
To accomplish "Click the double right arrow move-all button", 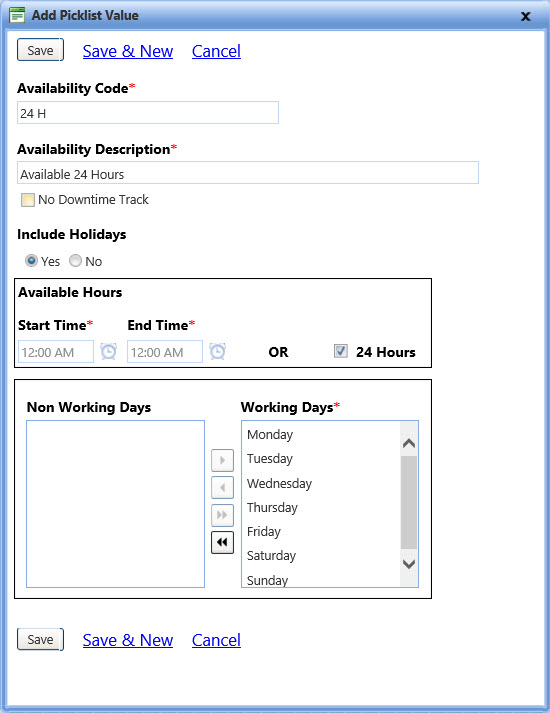I will 222,515.
